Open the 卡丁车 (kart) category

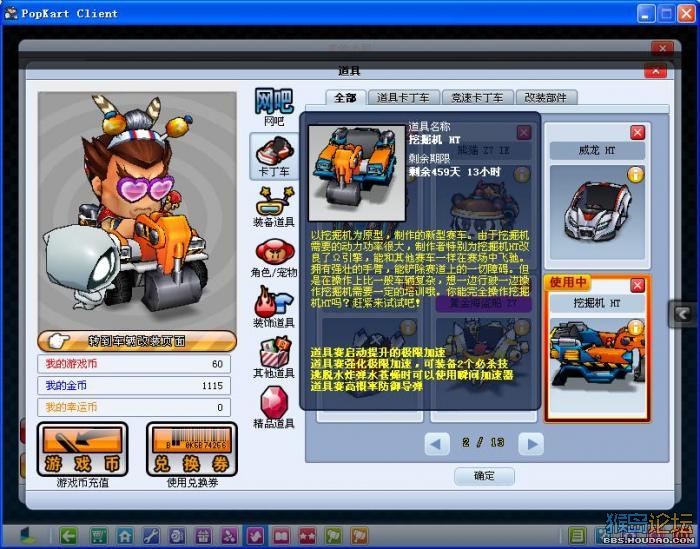click(x=274, y=156)
